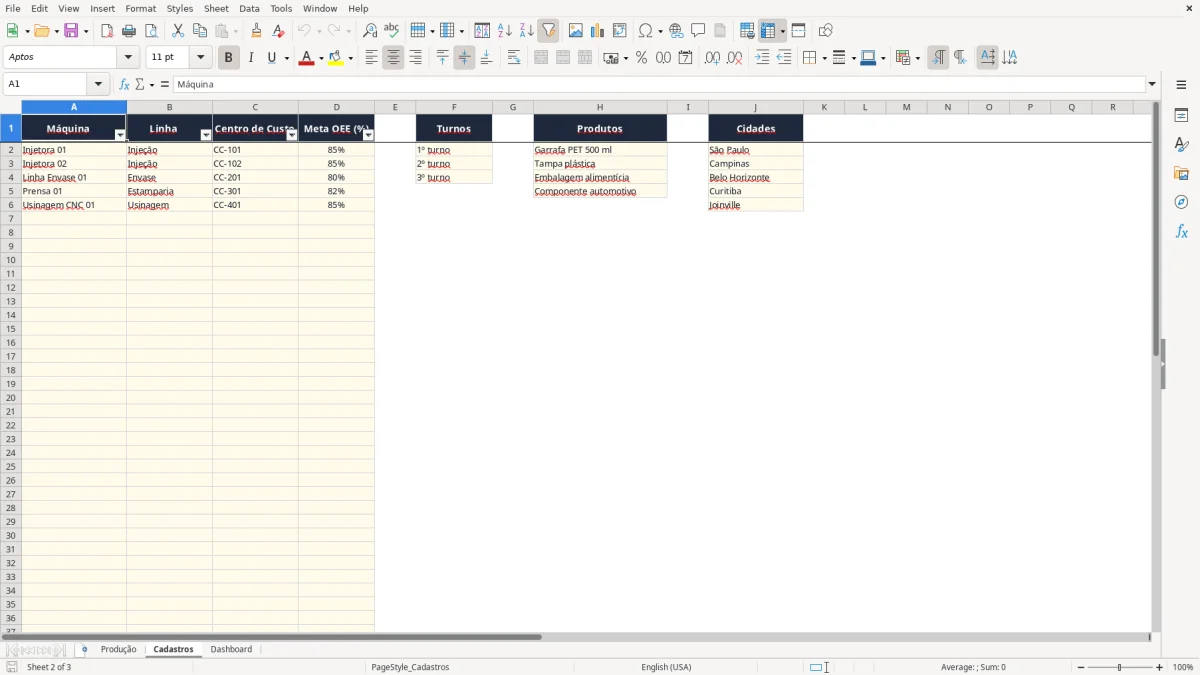Open the Data menu
Screen dimensions: 1200x675
pyautogui.click(x=249, y=8)
